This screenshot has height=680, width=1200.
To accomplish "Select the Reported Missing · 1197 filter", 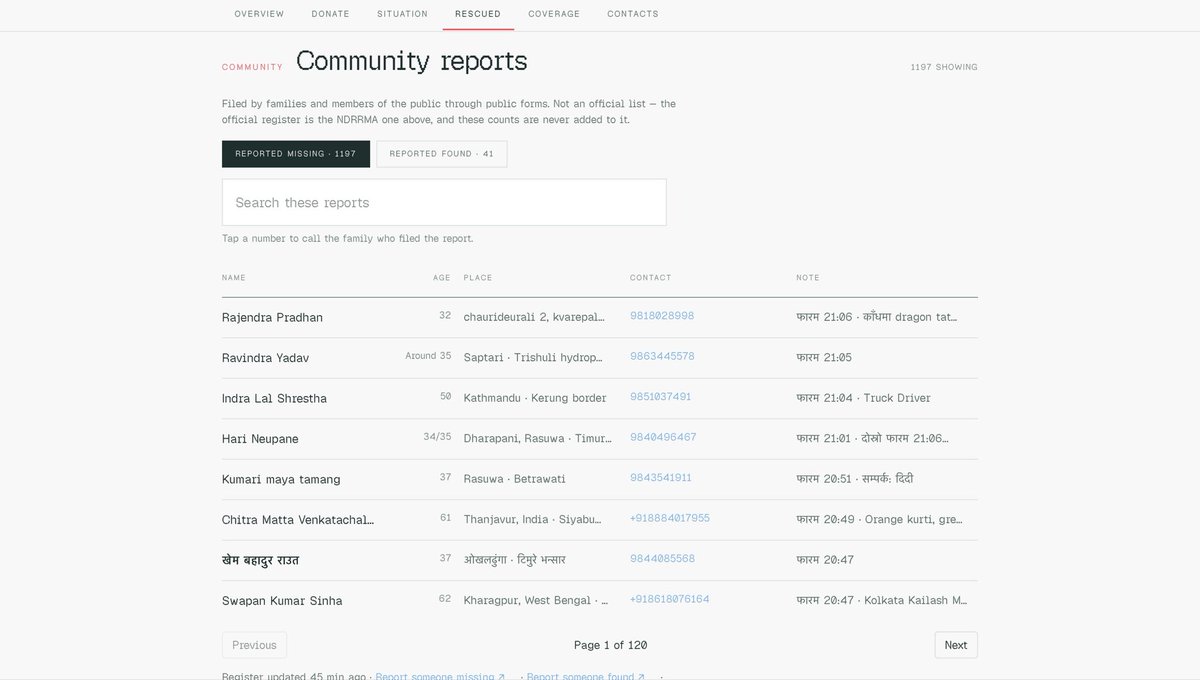I will (x=296, y=154).
